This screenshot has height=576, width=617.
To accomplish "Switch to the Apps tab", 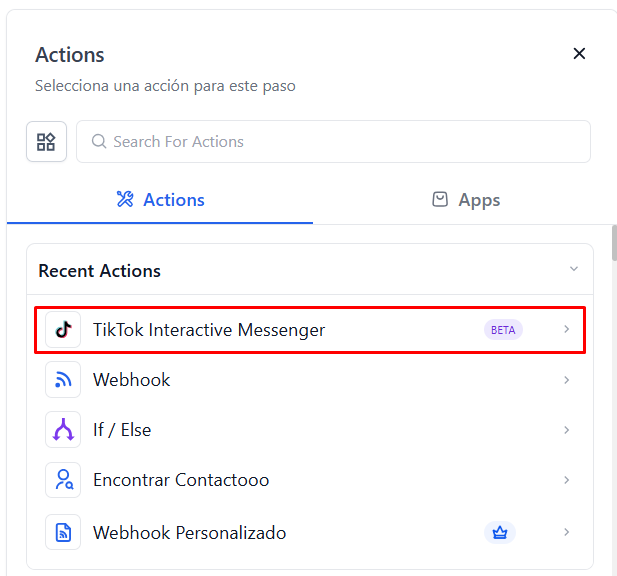I will coord(466,200).
